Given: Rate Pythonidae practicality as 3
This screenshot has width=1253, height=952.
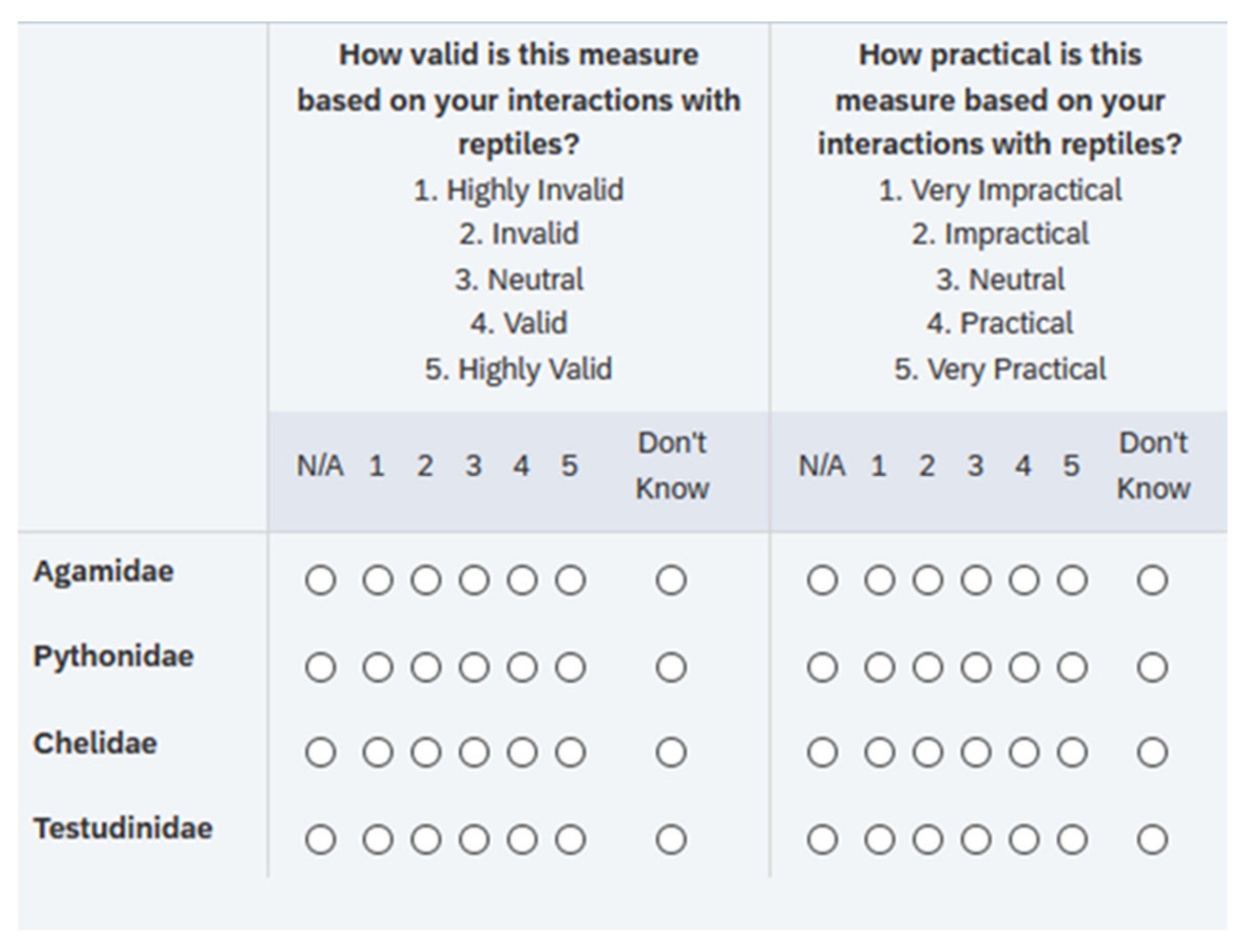Looking at the screenshot, I should [975, 667].
